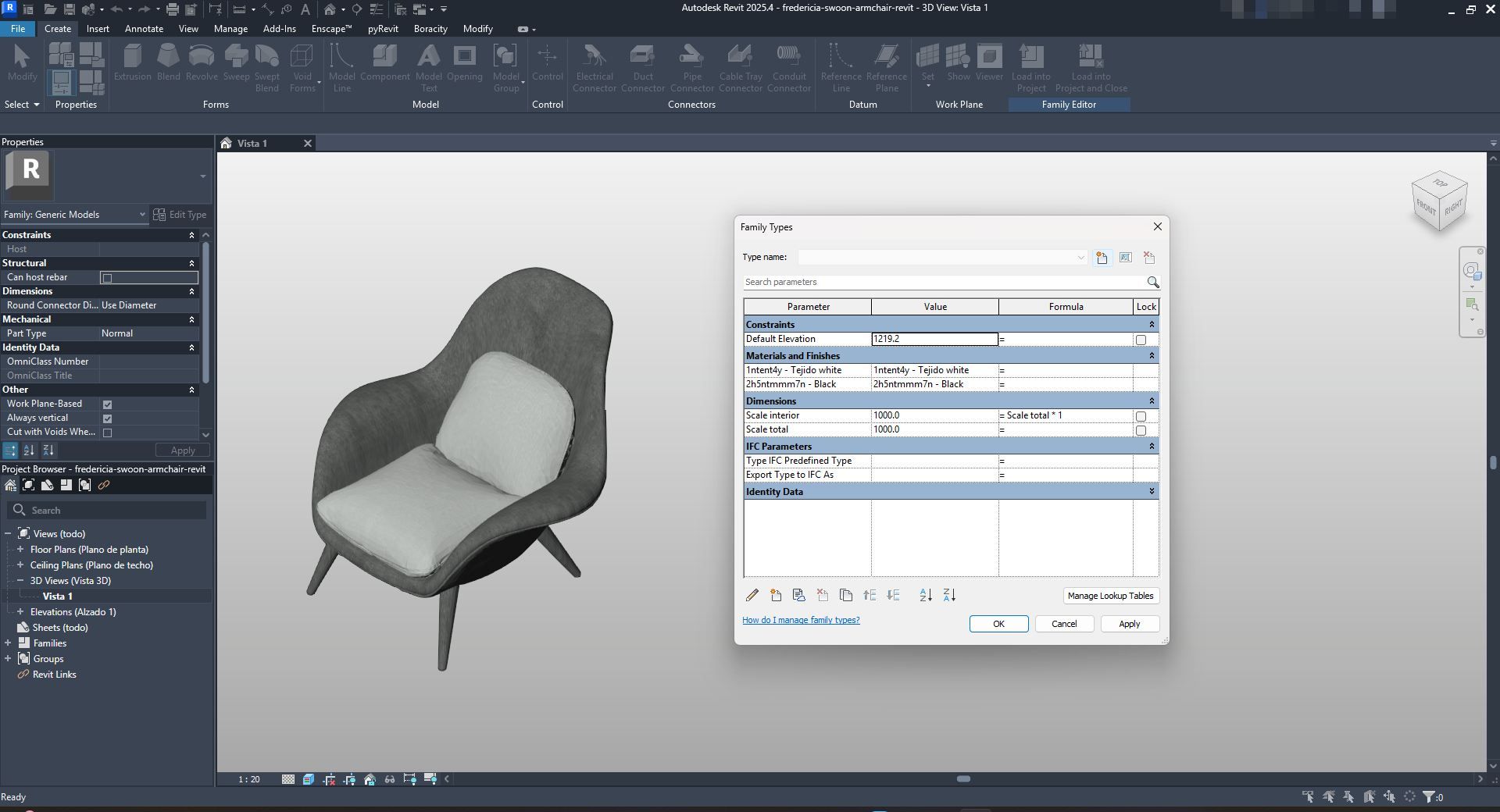Screen dimensions: 1500x812
Task: Click OK in Family Types dialog
Action: (x=998, y=624)
